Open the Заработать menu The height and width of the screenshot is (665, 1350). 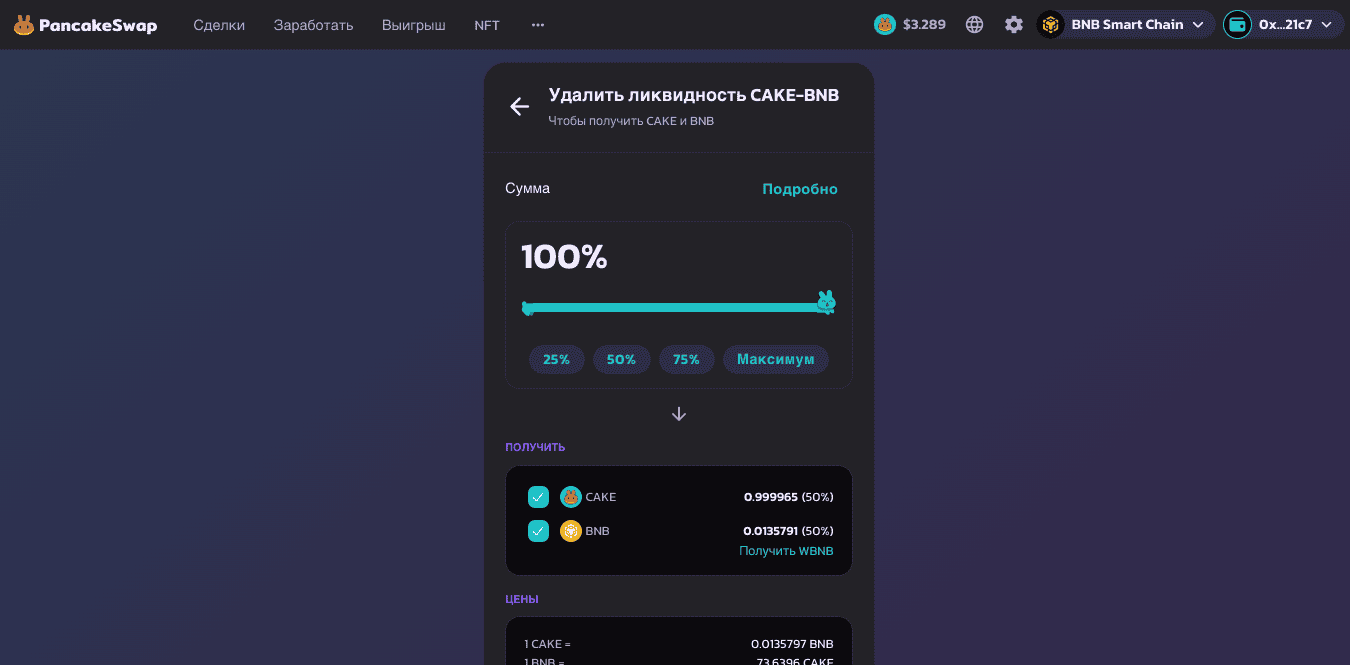pyautogui.click(x=314, y=25)
